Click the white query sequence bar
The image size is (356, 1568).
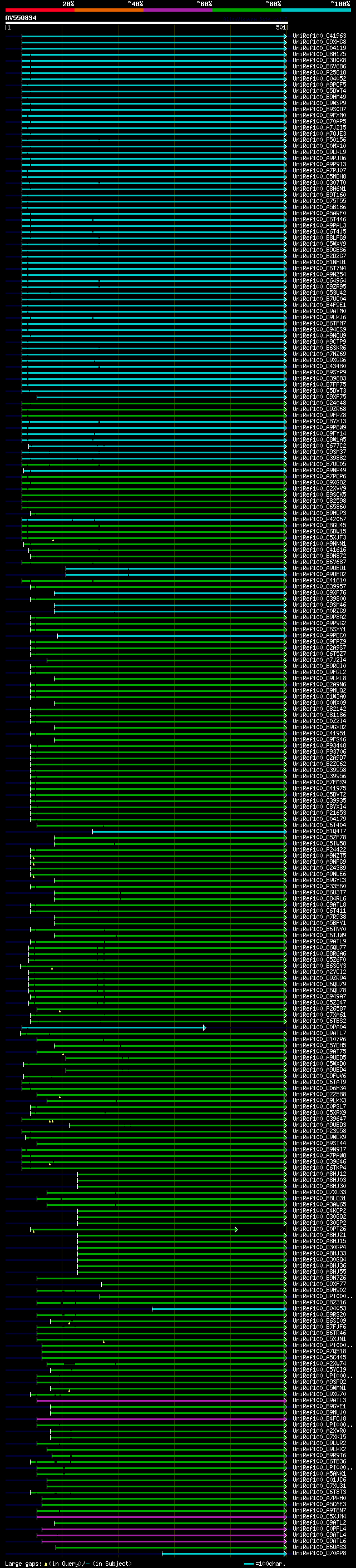pyautogui.click(x=146, y=22)
